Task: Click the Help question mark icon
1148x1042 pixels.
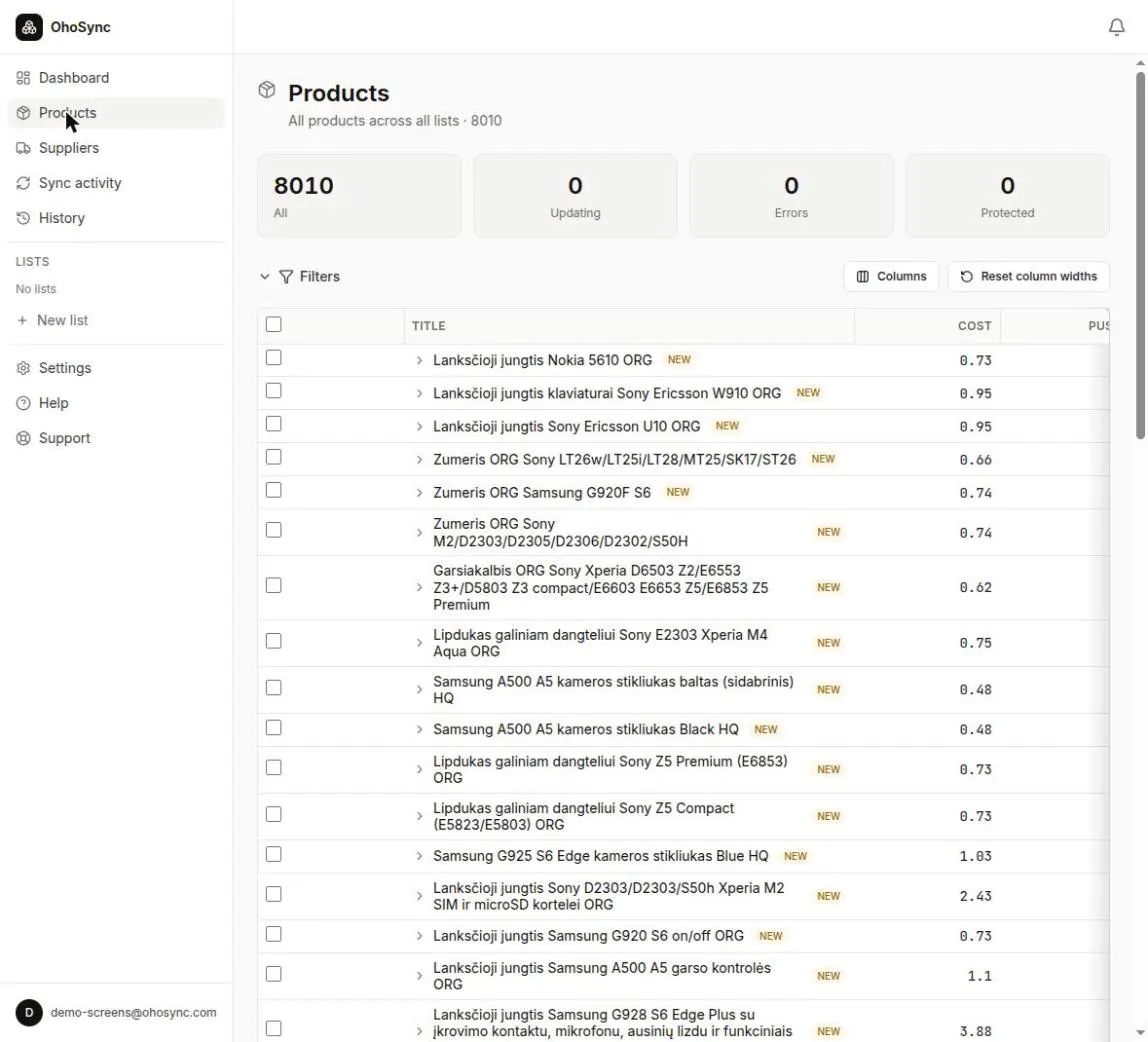Action: point(23,403)
